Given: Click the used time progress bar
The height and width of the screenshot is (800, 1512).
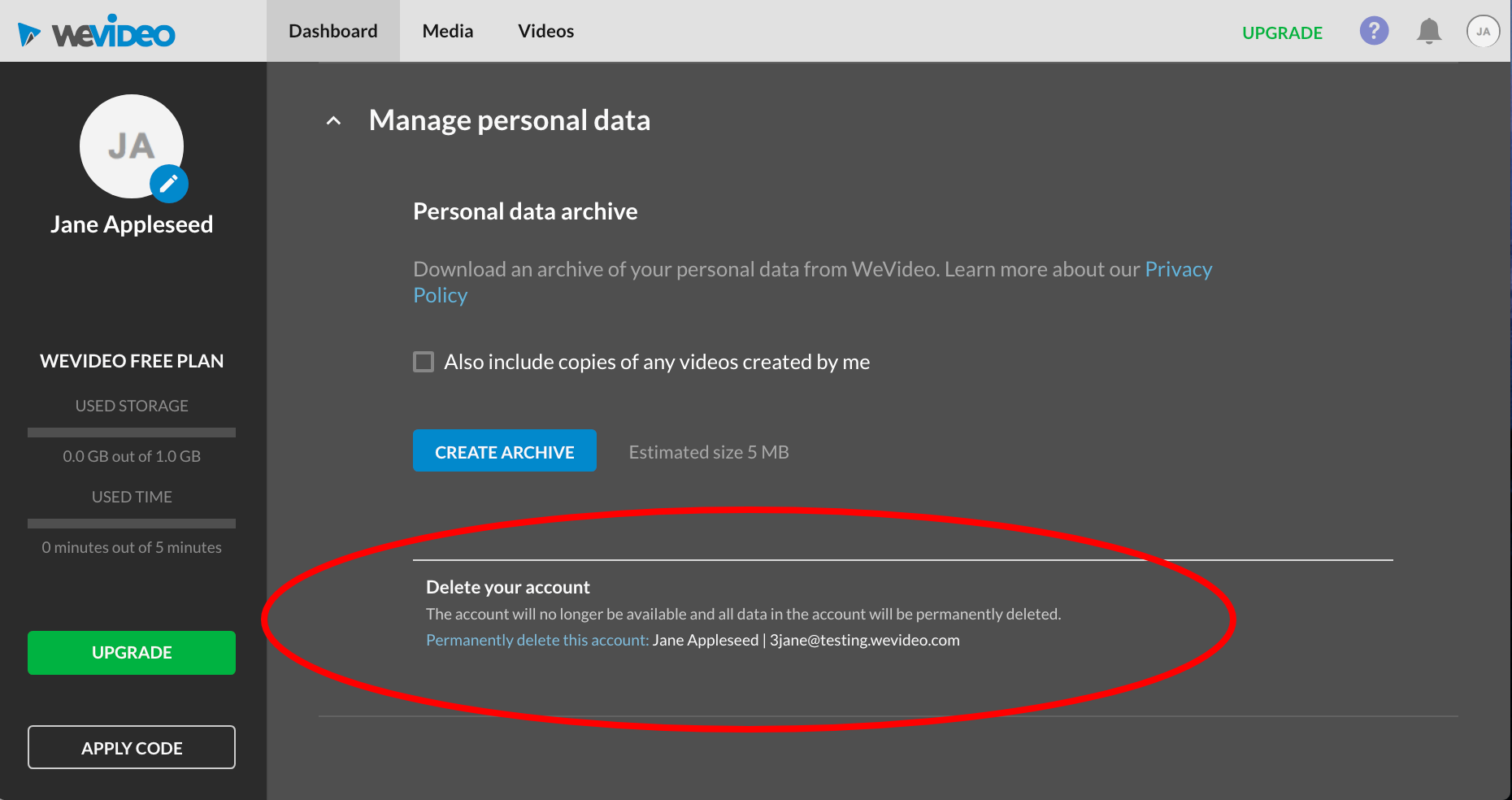Looking at the screenshot, I should click(132, 524).
